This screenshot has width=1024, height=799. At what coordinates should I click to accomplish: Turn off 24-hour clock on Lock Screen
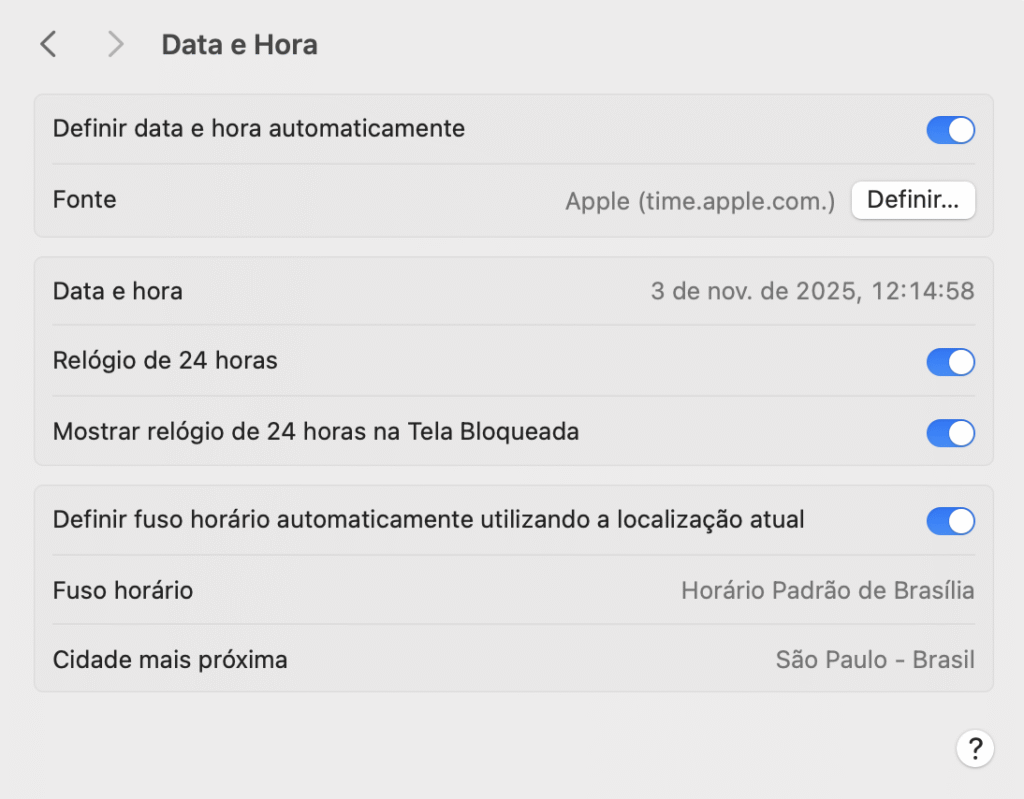(950, 433)
